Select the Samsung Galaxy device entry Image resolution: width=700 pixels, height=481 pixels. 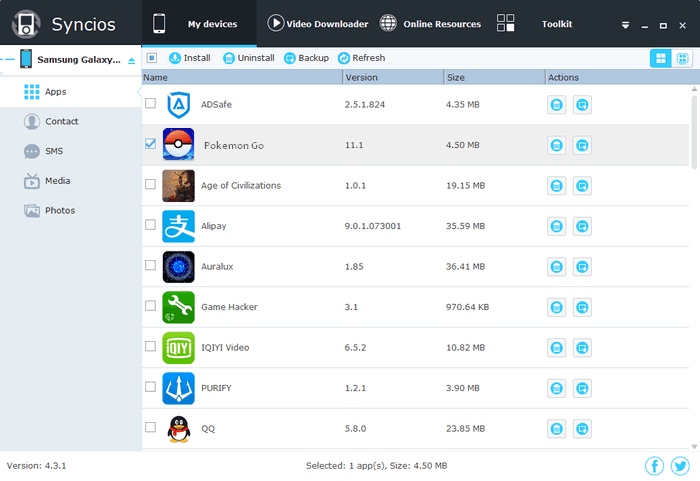71,59
